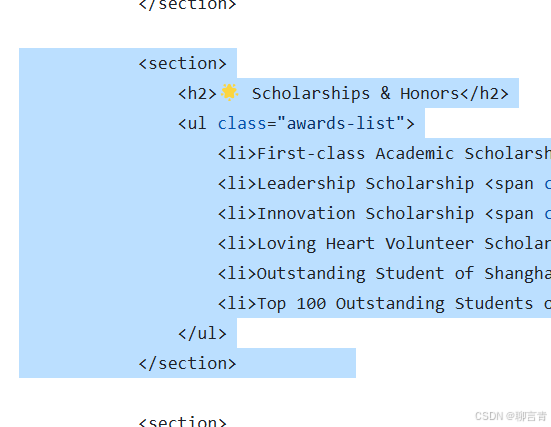Click the CSDN watermark text

tap(511, 416)
